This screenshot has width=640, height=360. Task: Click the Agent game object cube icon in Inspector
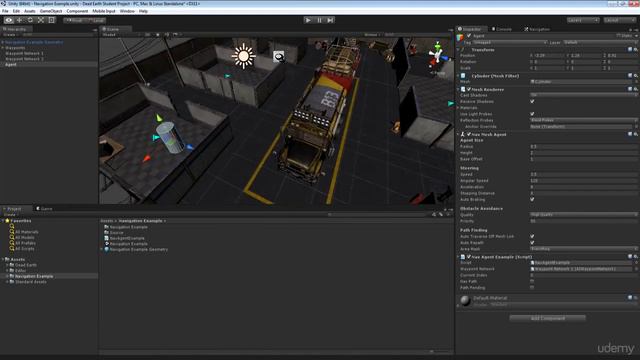click(460, 38)
